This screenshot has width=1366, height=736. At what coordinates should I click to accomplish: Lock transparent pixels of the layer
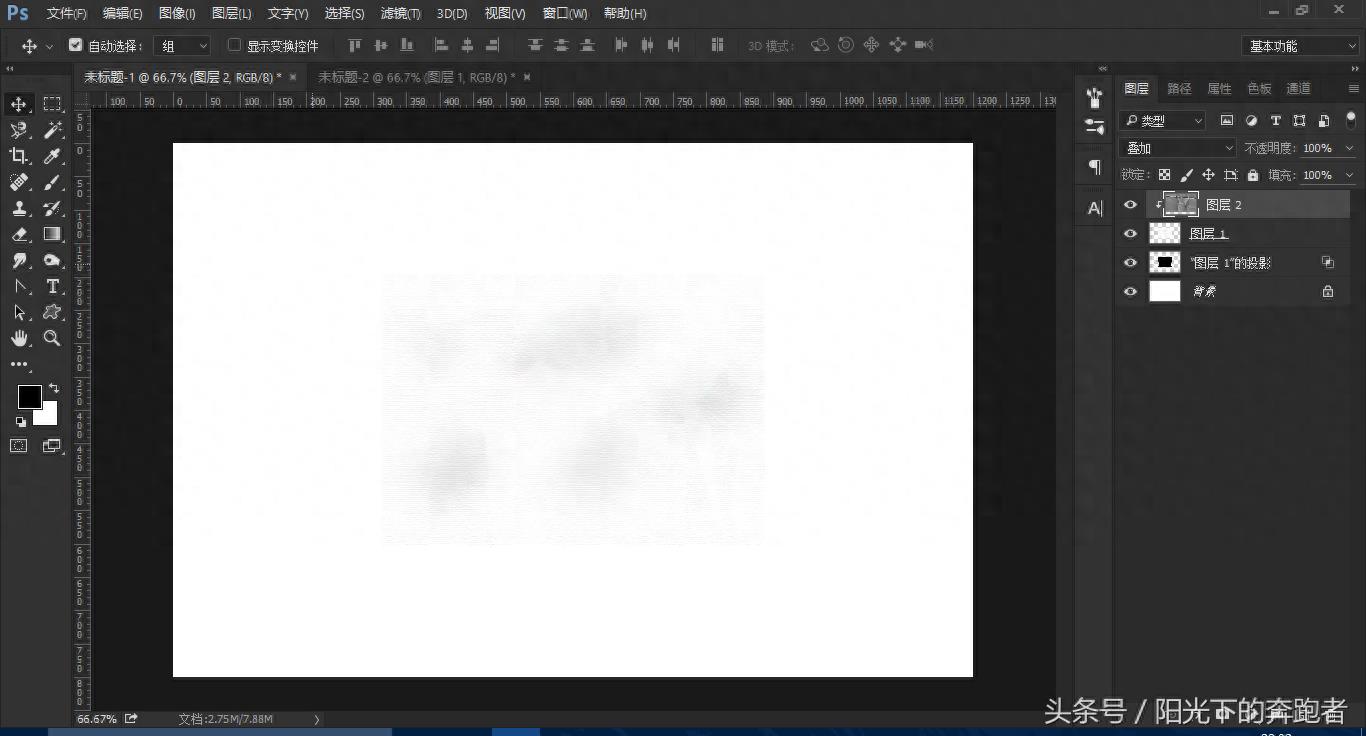click(x=1164, y=175)
